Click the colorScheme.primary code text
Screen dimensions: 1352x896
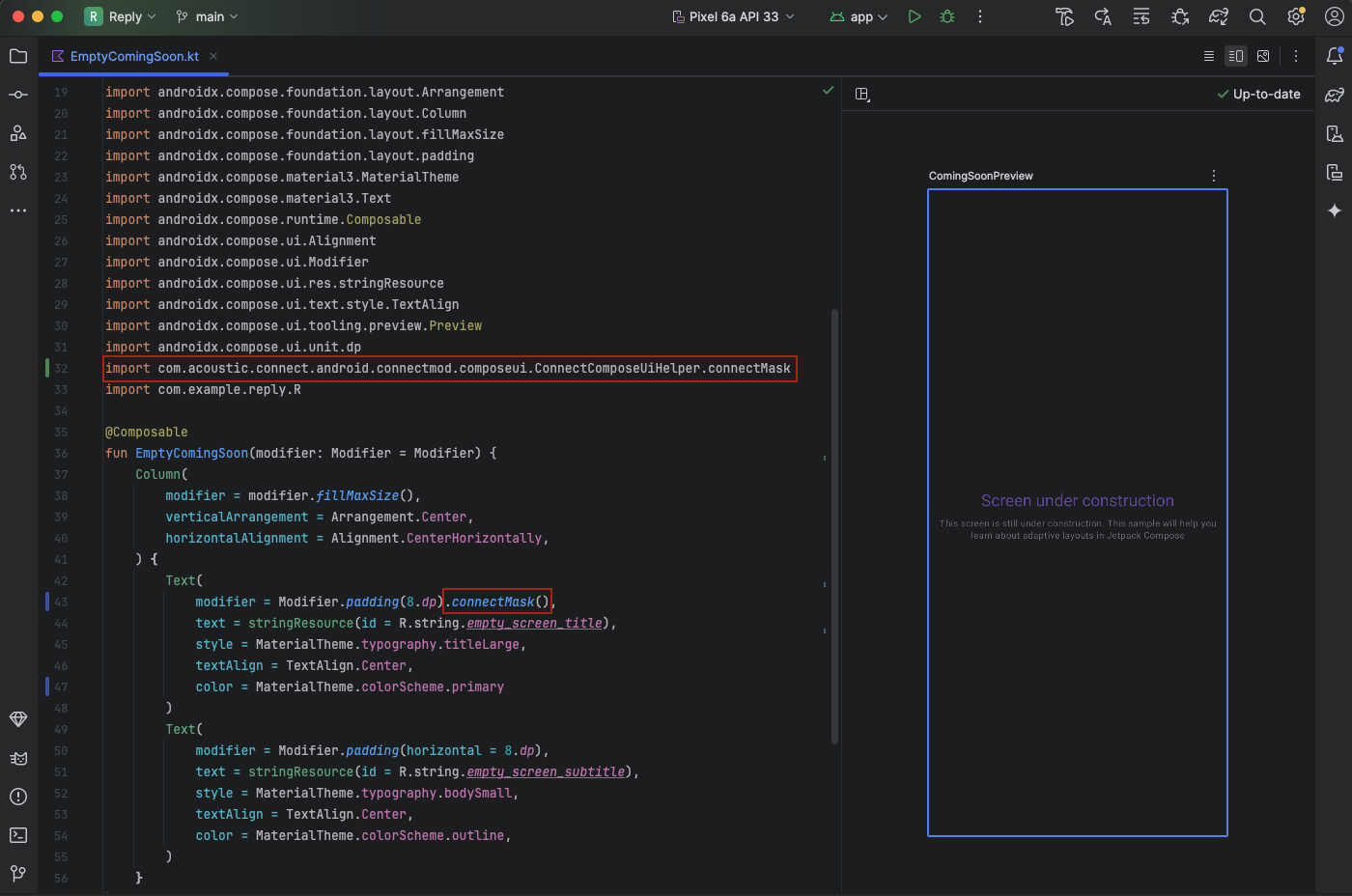click(x=434, y=686)
